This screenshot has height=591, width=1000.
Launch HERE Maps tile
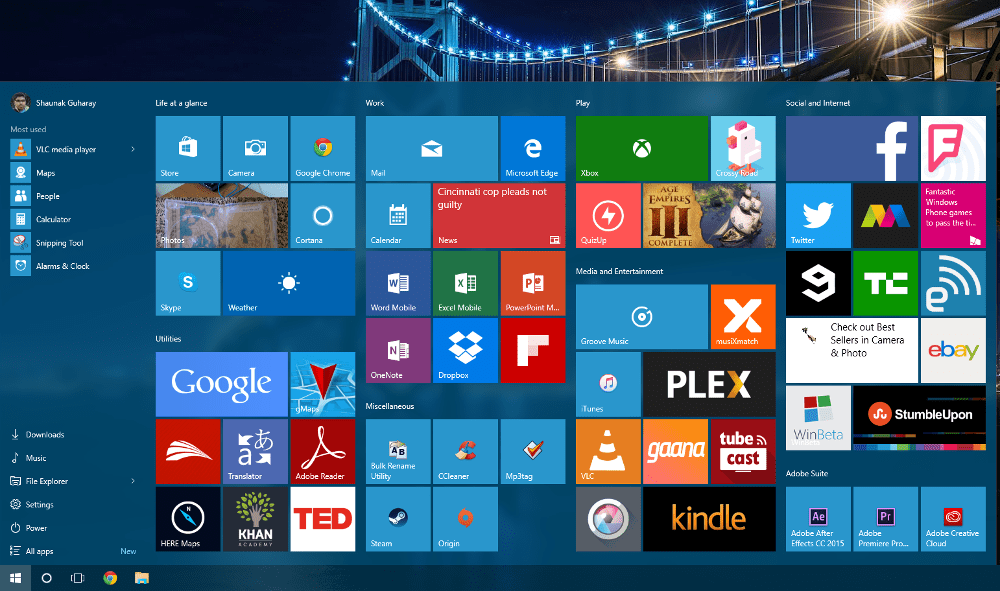click(x=188, y=519)
